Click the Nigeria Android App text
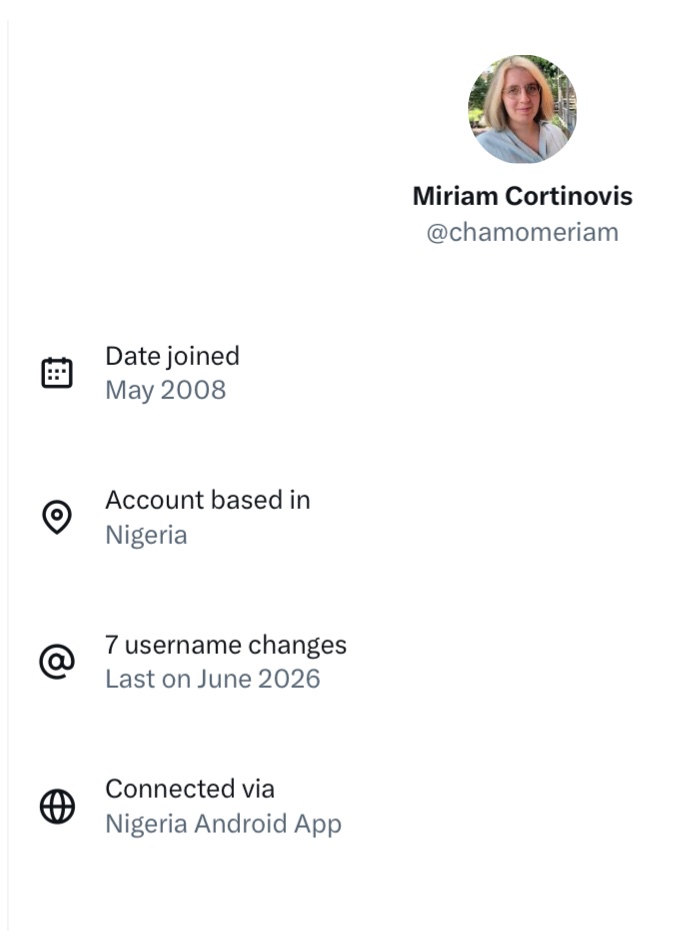The image size is (683, 931). point(223,824)
